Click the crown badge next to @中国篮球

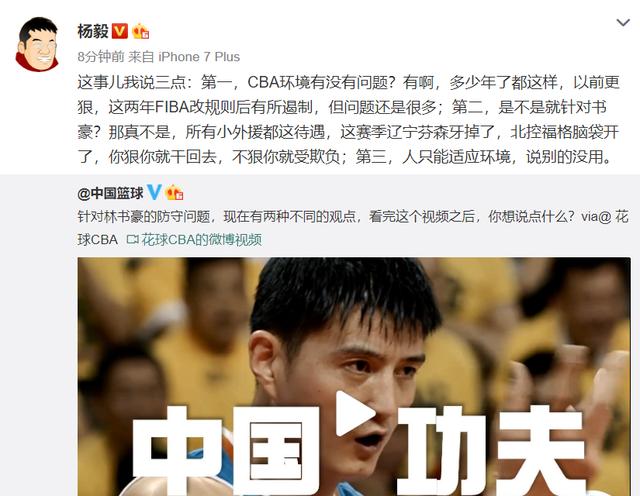(x=174, y=192)
